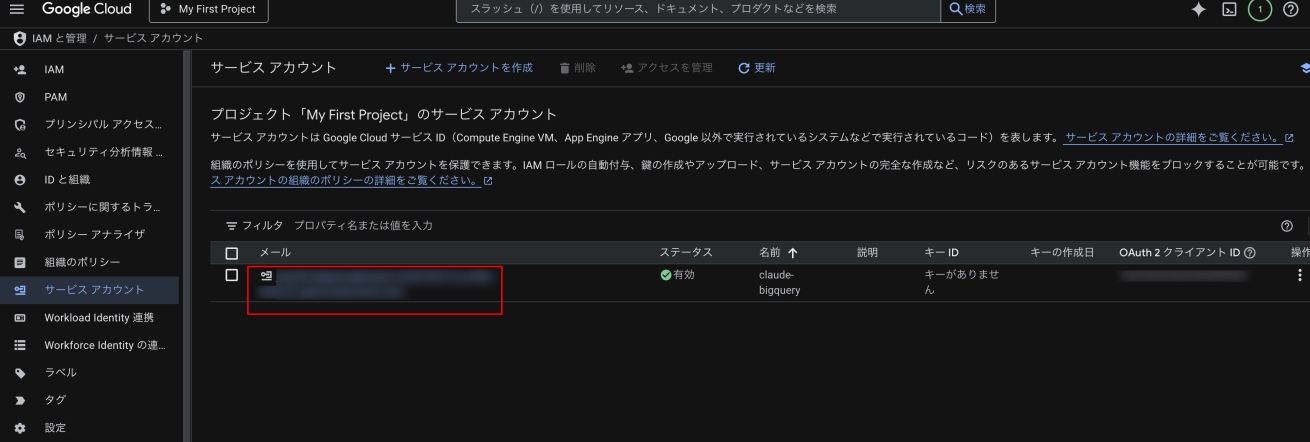Screen dimensions: 1310x442
Task: Click the 検索 search button
Action: [x=968, y=9]
